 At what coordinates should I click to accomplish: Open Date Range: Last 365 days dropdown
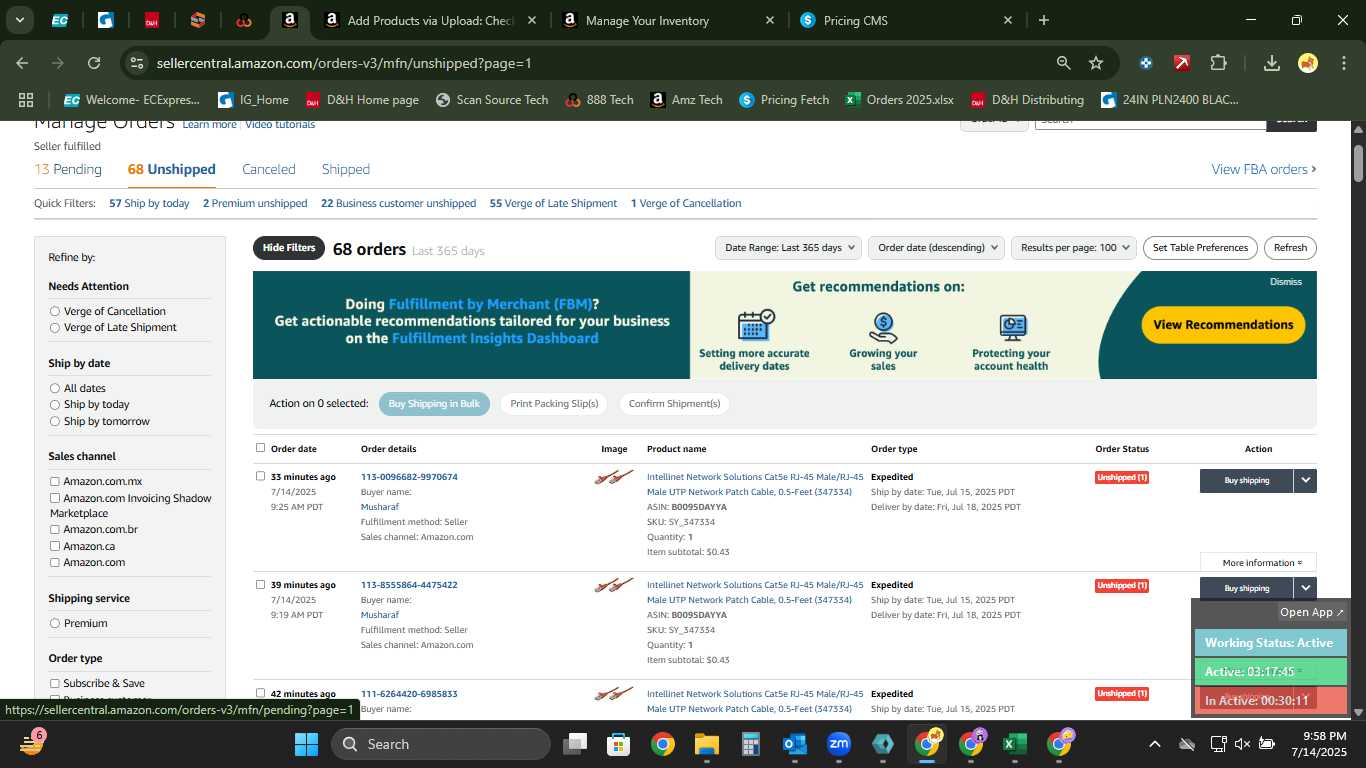[790, 247]
